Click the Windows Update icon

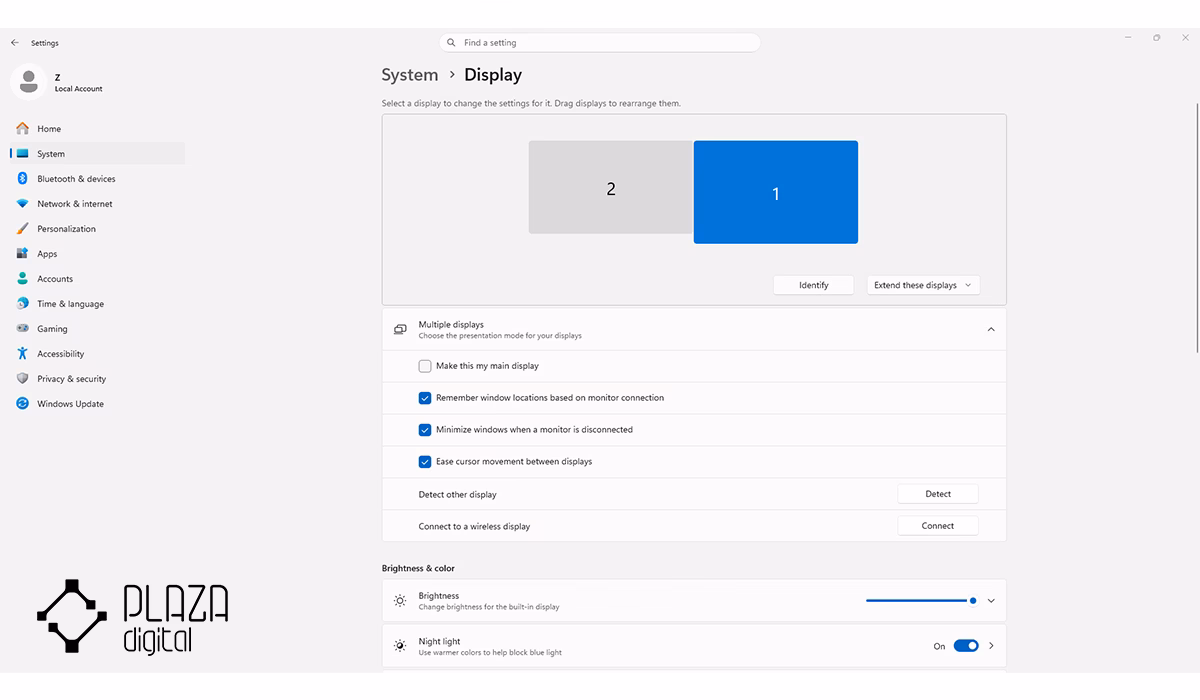[22, 404]
